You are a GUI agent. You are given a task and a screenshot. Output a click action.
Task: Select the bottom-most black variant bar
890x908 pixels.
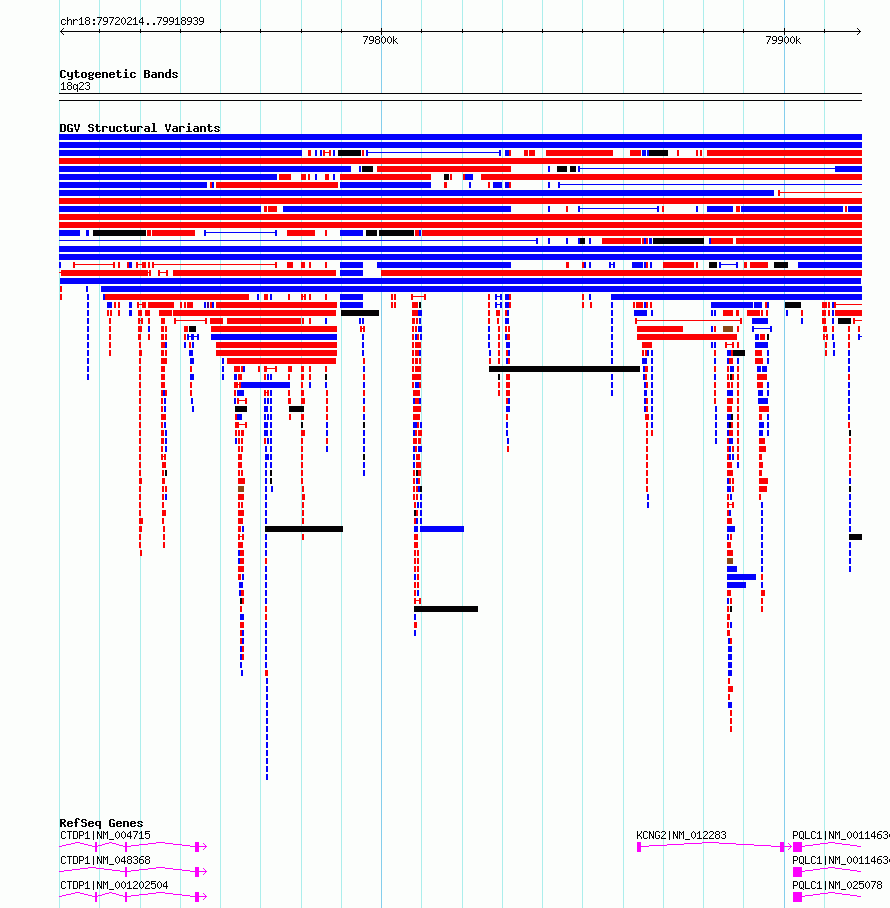pyautogui.click(x=446, y=609)
